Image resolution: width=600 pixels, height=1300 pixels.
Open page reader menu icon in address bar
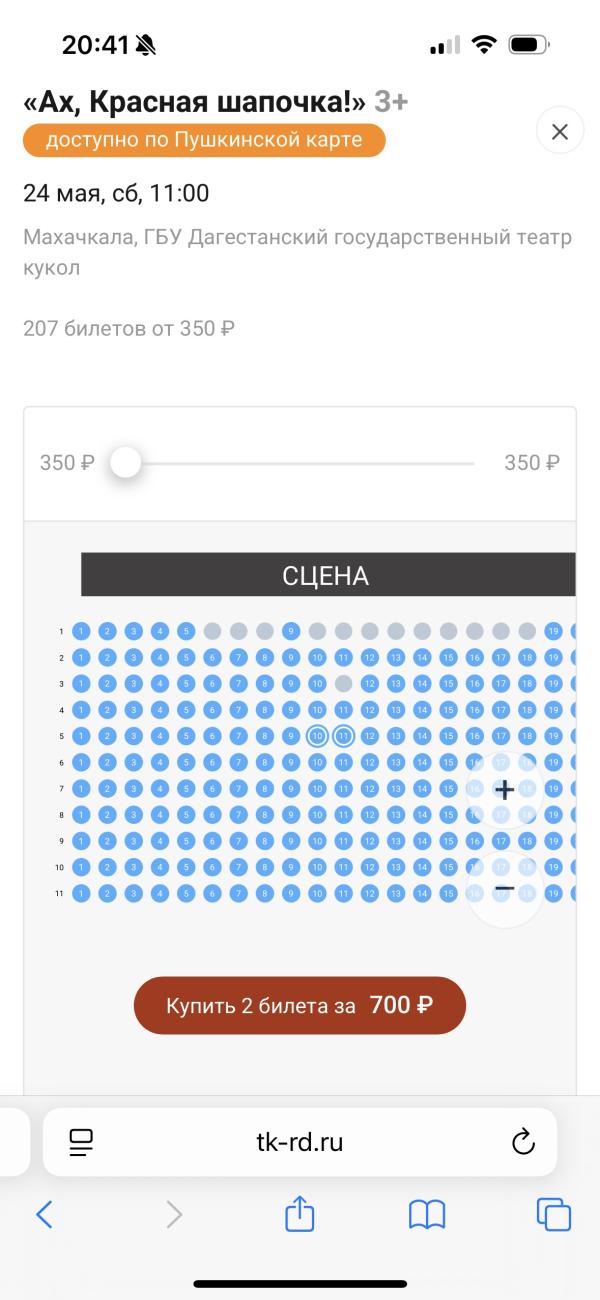click(x=81, y=1142)
